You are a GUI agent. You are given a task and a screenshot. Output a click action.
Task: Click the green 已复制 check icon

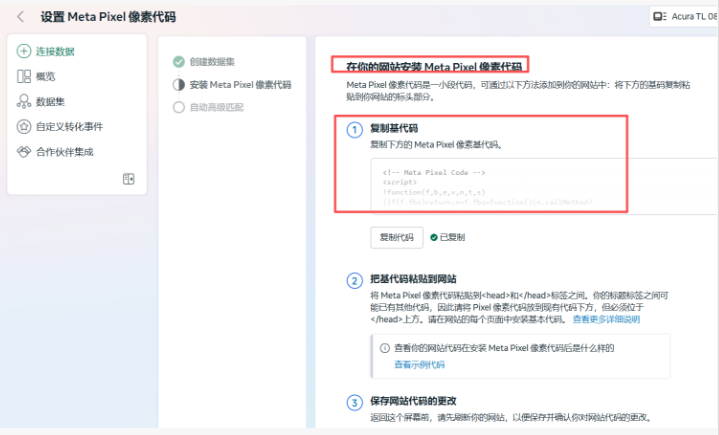[x=434, y=237]
